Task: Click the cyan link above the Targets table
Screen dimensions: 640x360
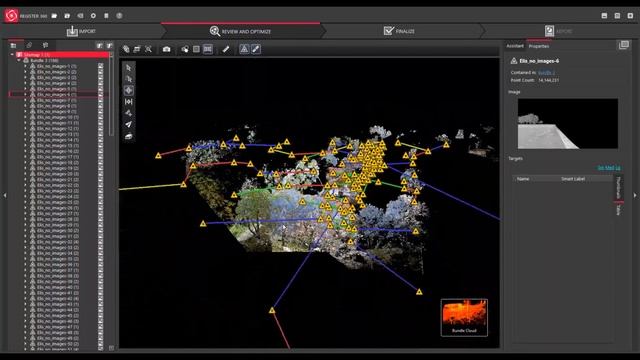Action: [609, 168]
